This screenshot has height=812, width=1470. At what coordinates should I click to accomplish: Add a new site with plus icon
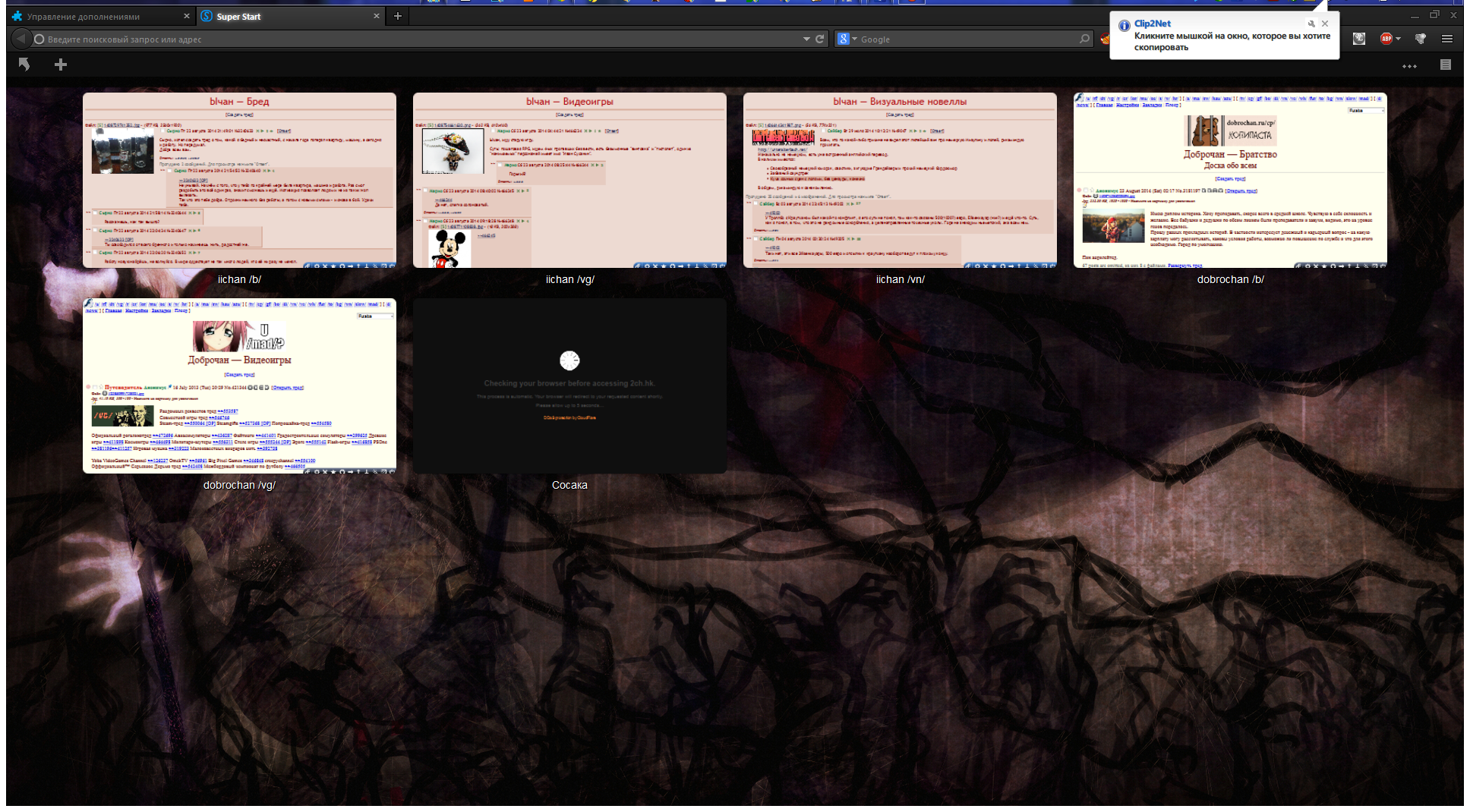point(61,65)
